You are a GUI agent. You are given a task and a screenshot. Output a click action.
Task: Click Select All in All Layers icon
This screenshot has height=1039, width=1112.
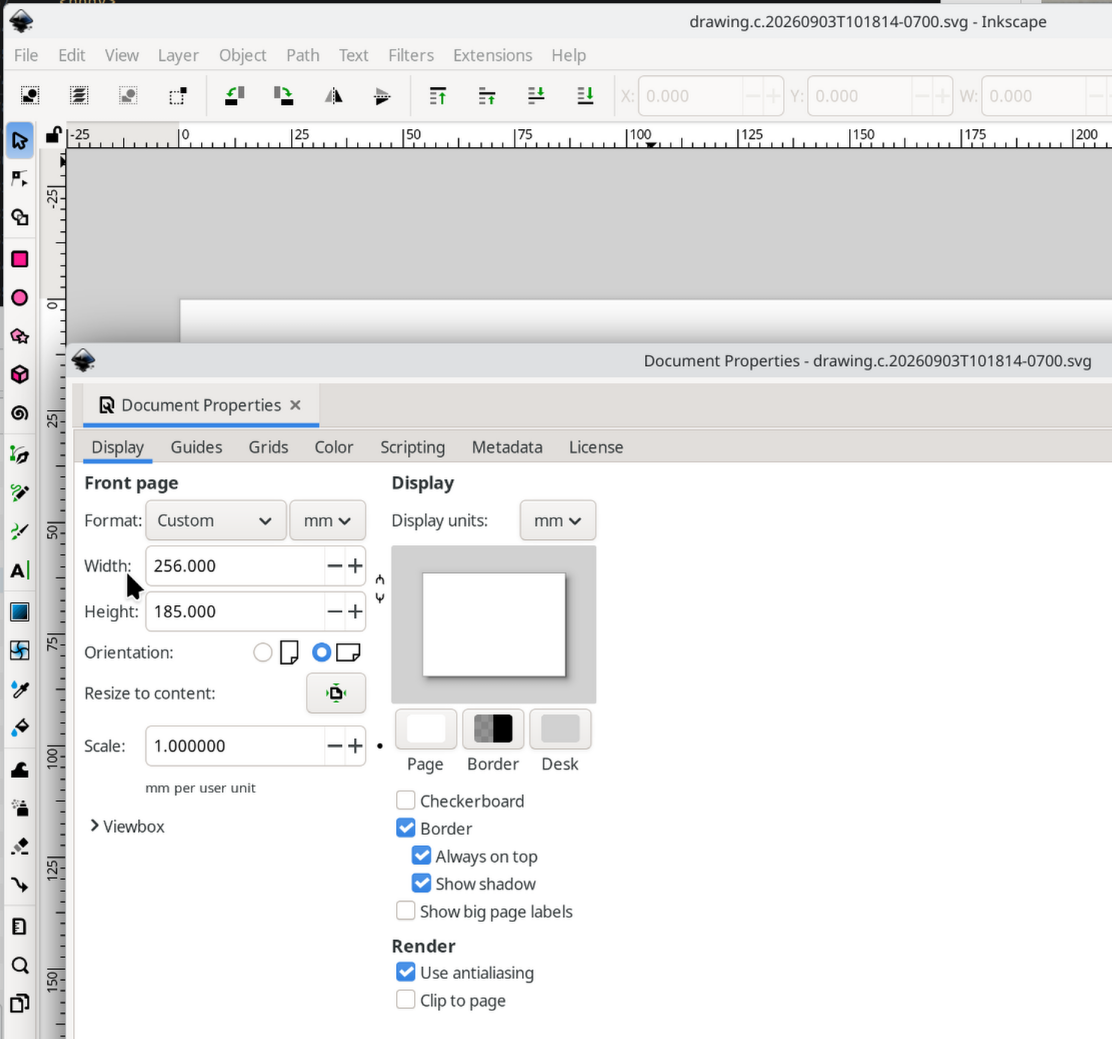point(79,96)
